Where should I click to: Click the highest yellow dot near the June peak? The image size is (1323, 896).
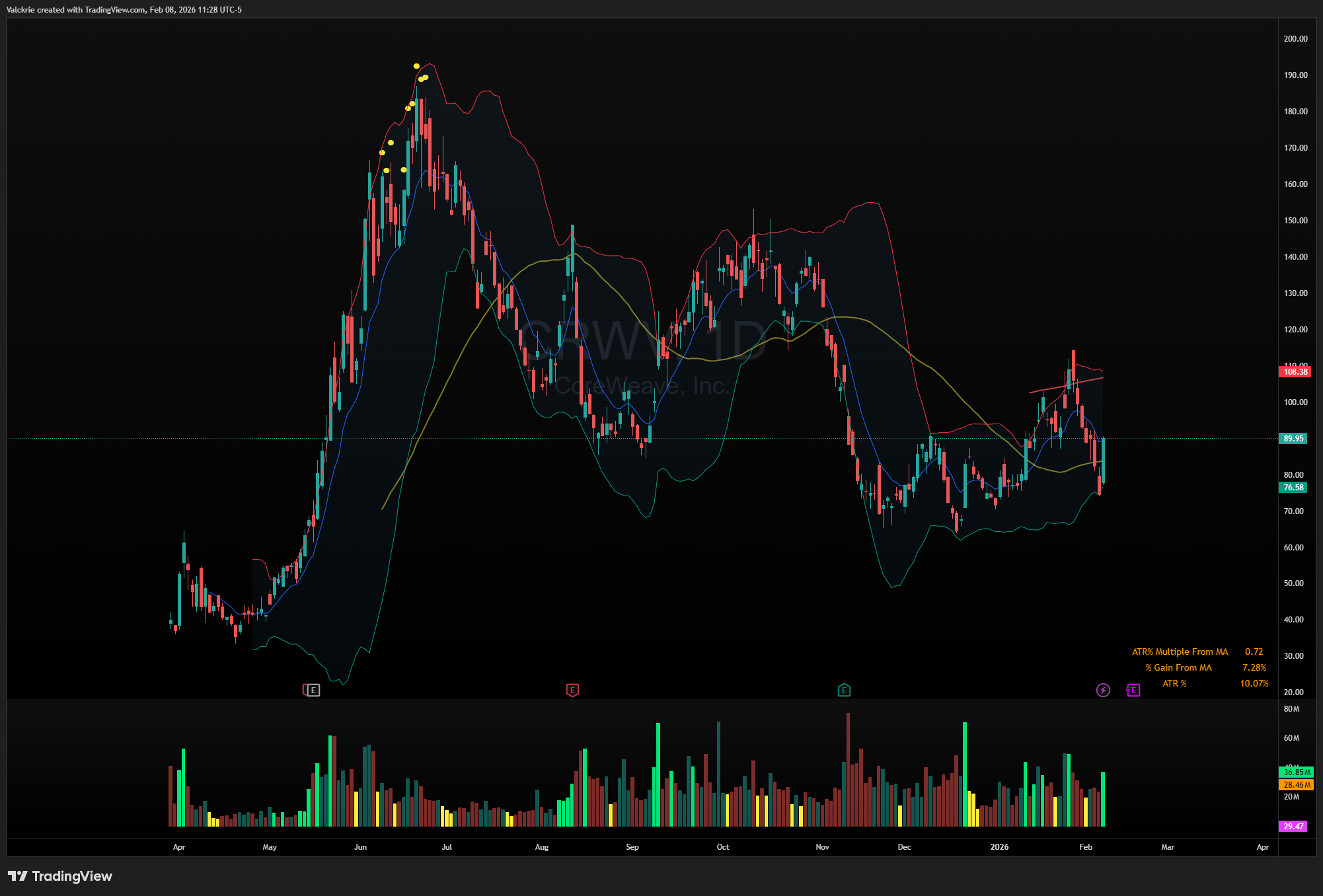tap(416, 66)
